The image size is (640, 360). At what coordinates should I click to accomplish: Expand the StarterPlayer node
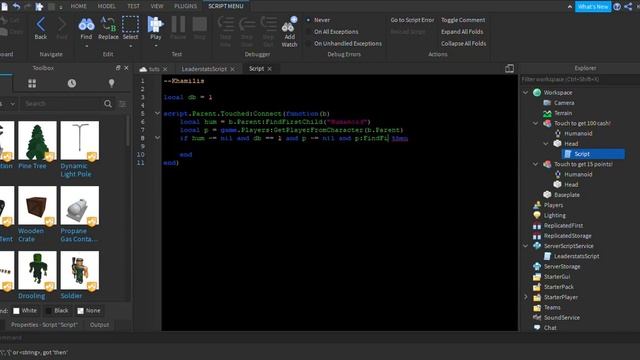point(526,297)
